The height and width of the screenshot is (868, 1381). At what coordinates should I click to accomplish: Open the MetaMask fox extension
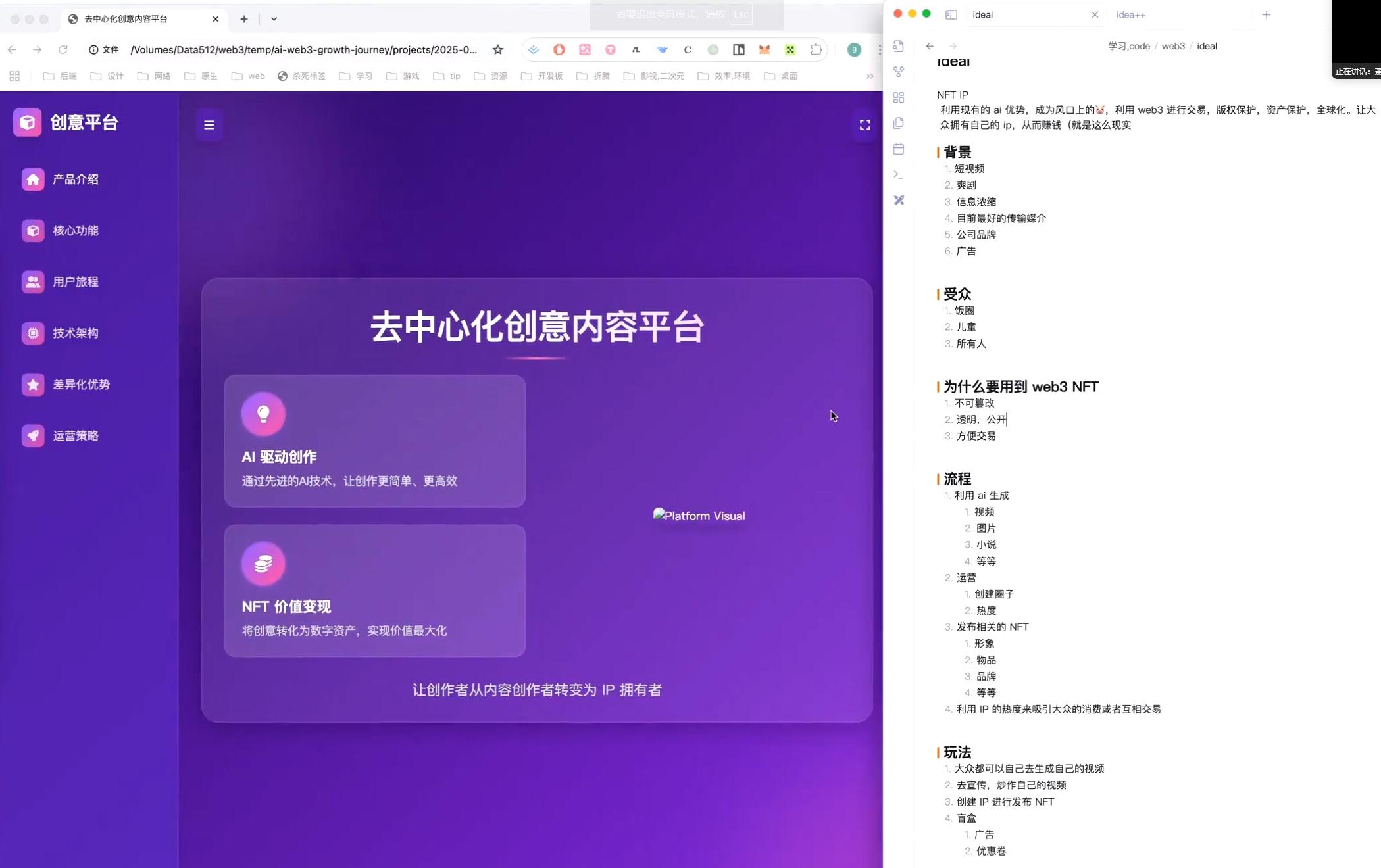[x=764, y=50]
